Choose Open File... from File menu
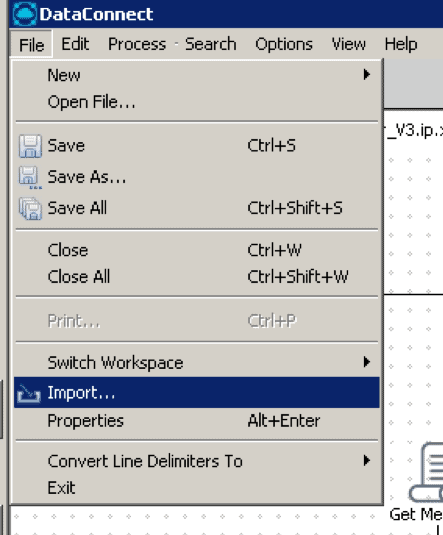443x535 pixels. [197, 102]
